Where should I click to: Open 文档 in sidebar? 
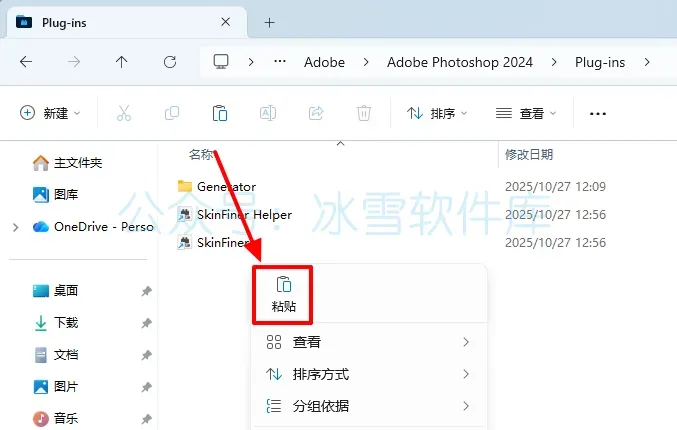[x=55, y=354]
